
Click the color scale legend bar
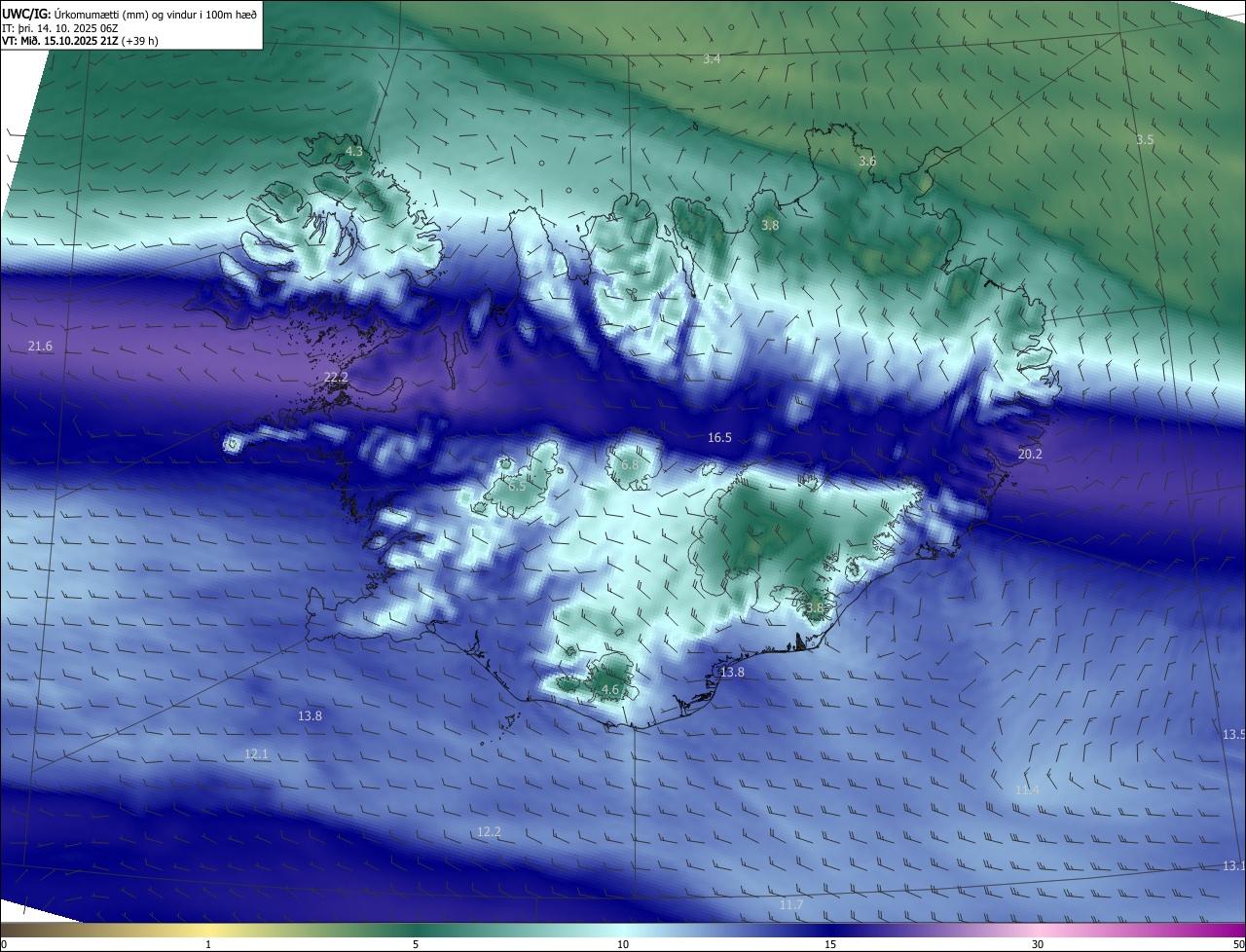coord(623,930)
